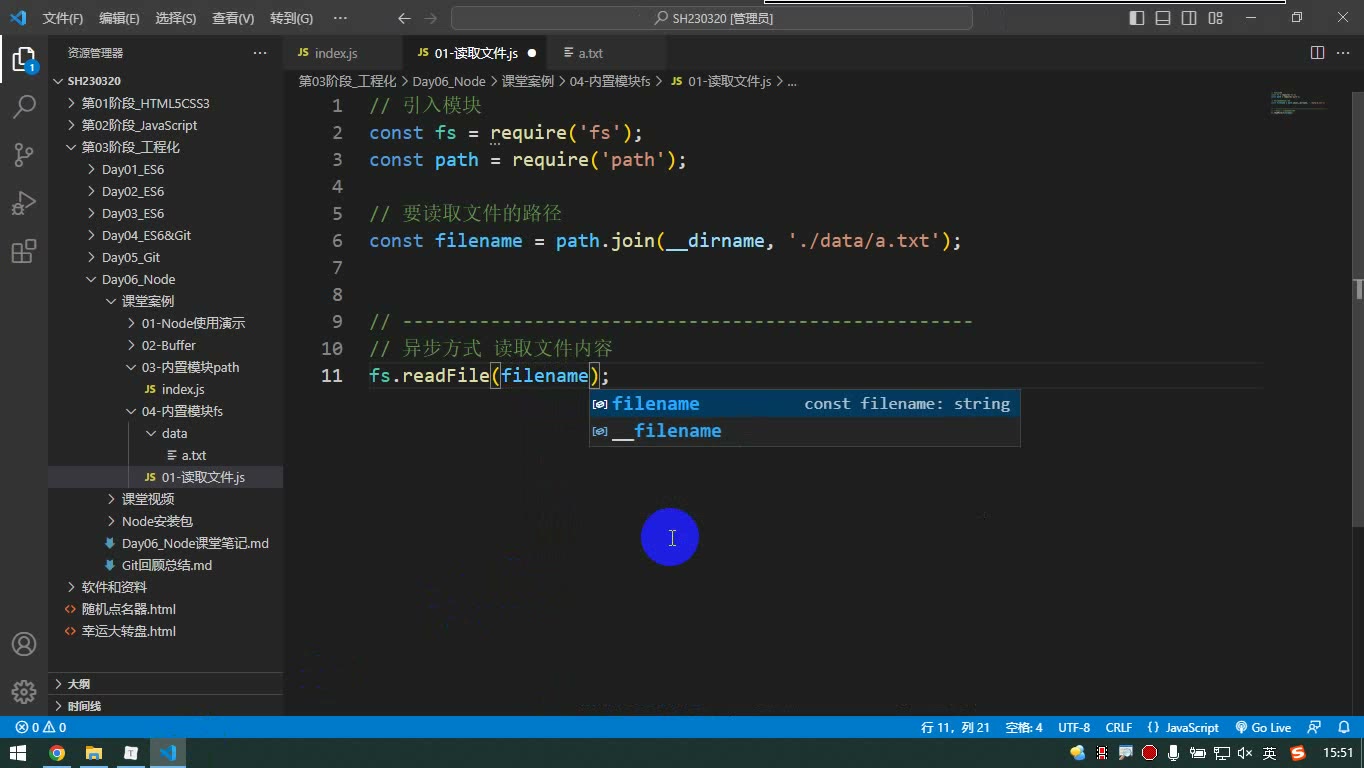This screenshot has width=1364, height=768.
Task: Click the split editor icon
Action: point(1317,53)
